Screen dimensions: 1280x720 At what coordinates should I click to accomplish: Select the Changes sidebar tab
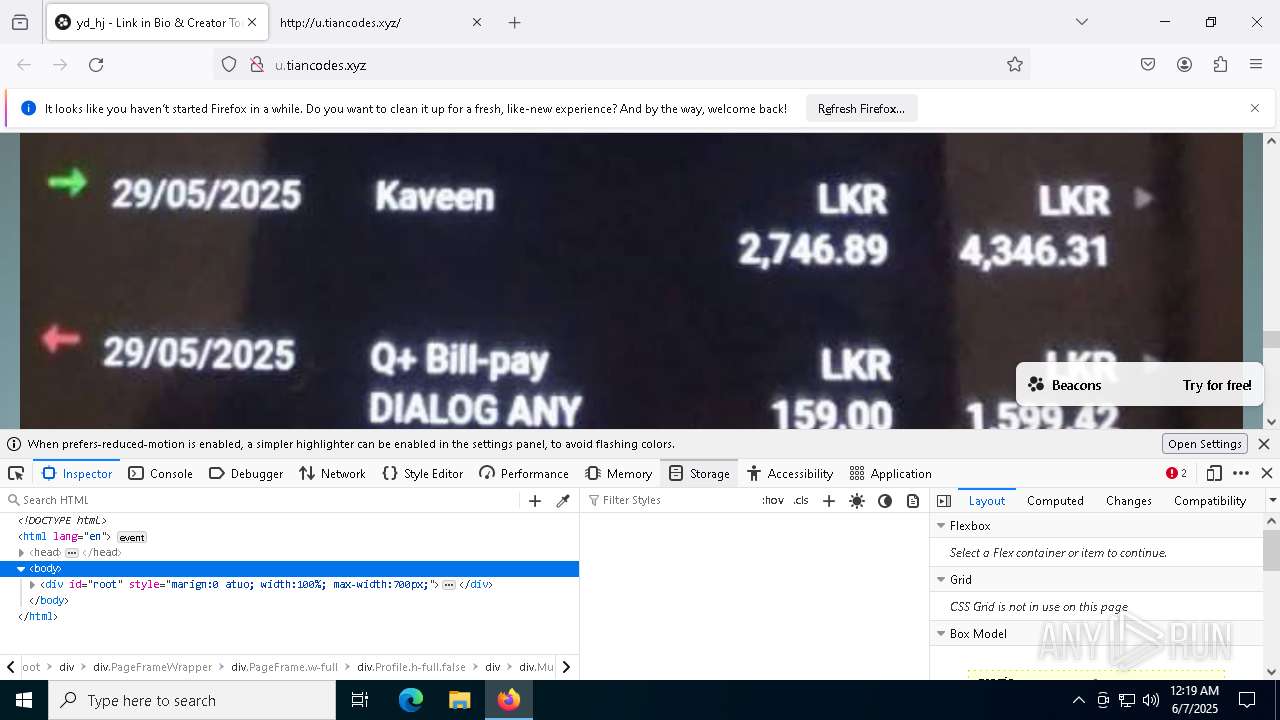[1129, 501]
